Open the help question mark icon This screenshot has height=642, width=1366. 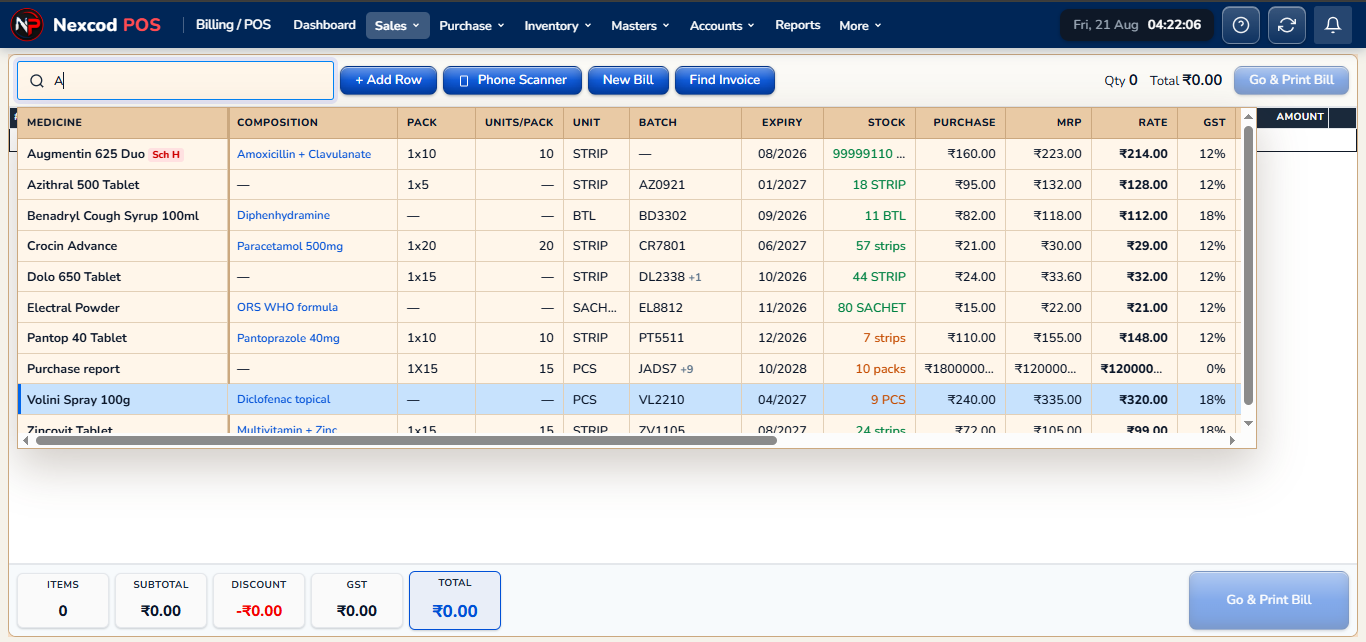click(x=1241, y=25)
